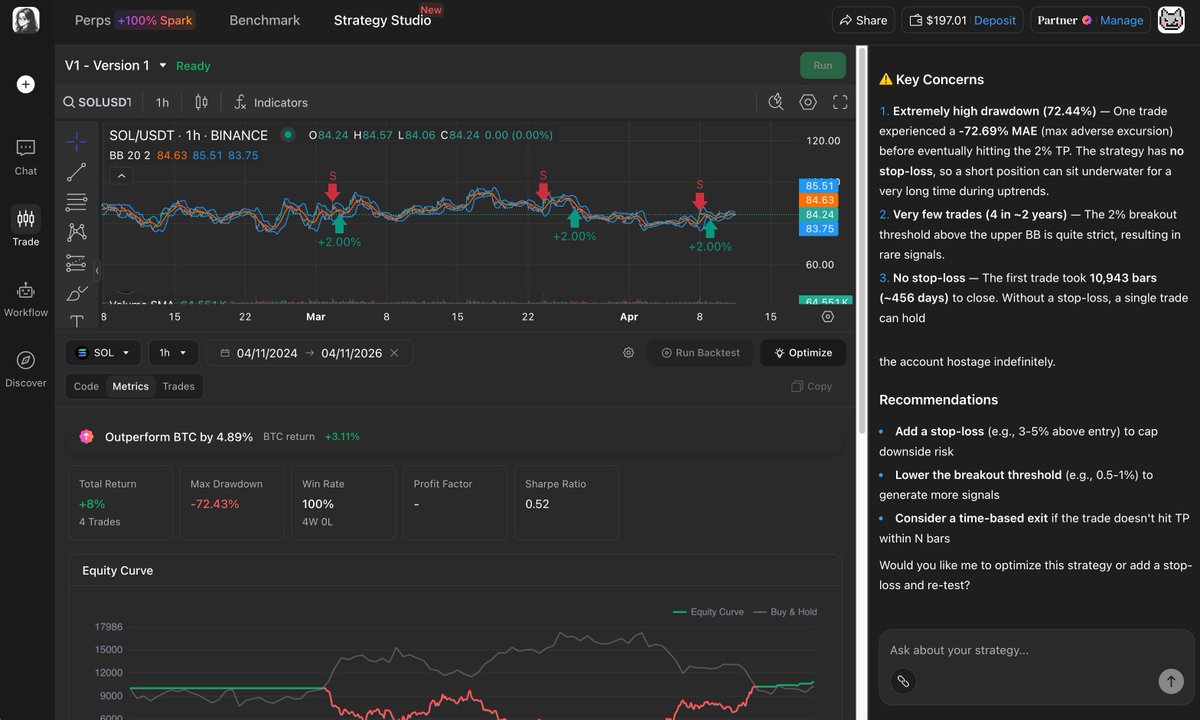Select the crosshair cursor tool

76,142
